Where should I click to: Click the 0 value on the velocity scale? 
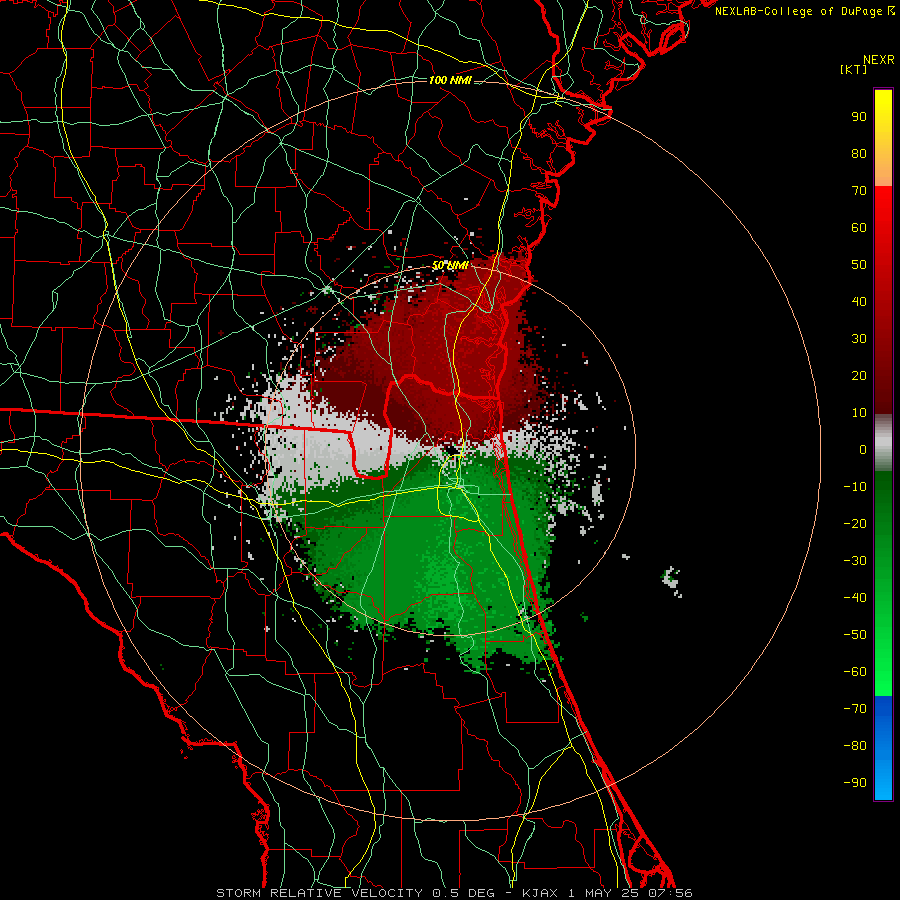[863, 449]
